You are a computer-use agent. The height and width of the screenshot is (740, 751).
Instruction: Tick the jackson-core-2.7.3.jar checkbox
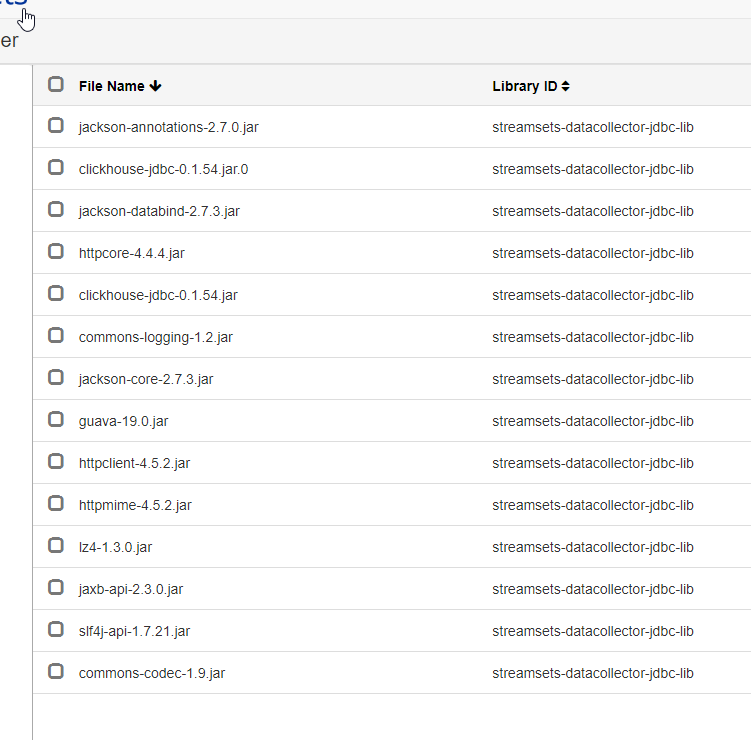[x=56, y=377]
